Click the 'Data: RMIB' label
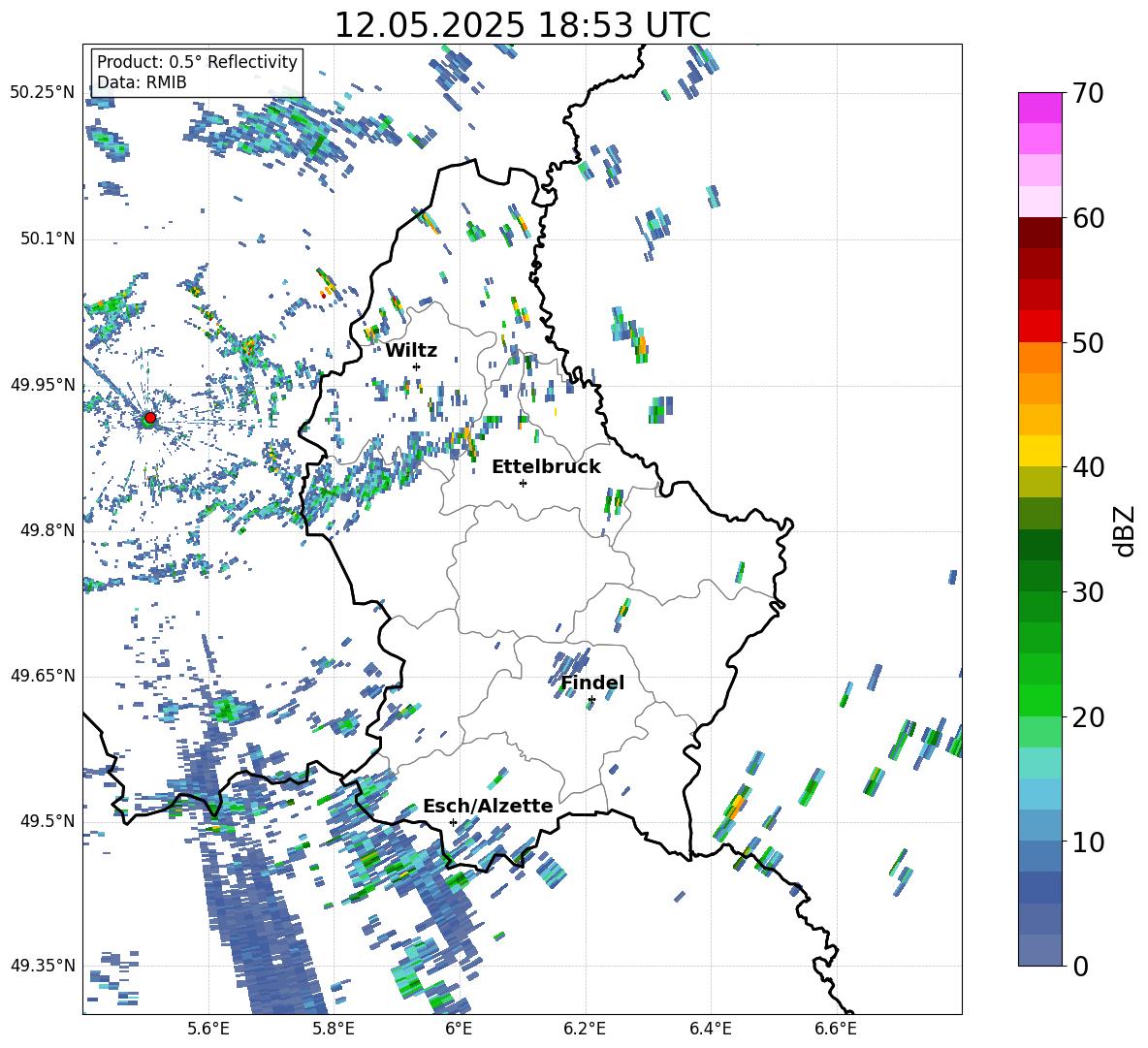The image size is (1148, 1048). [142, 82]
